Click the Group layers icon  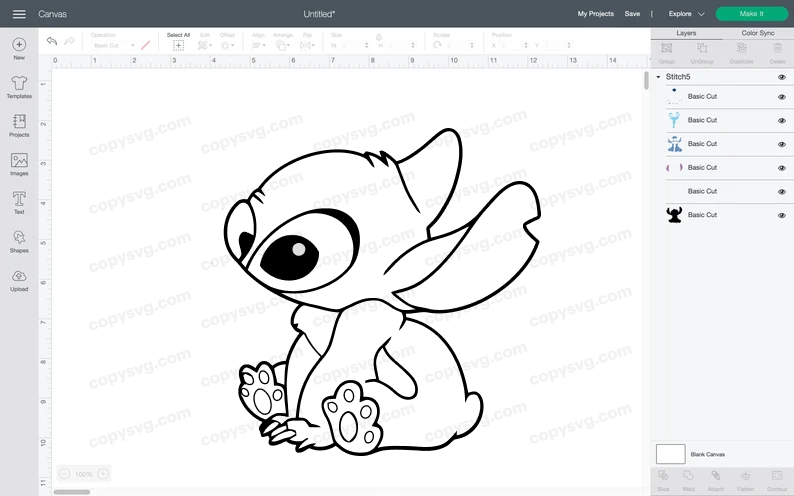point(666,48)
